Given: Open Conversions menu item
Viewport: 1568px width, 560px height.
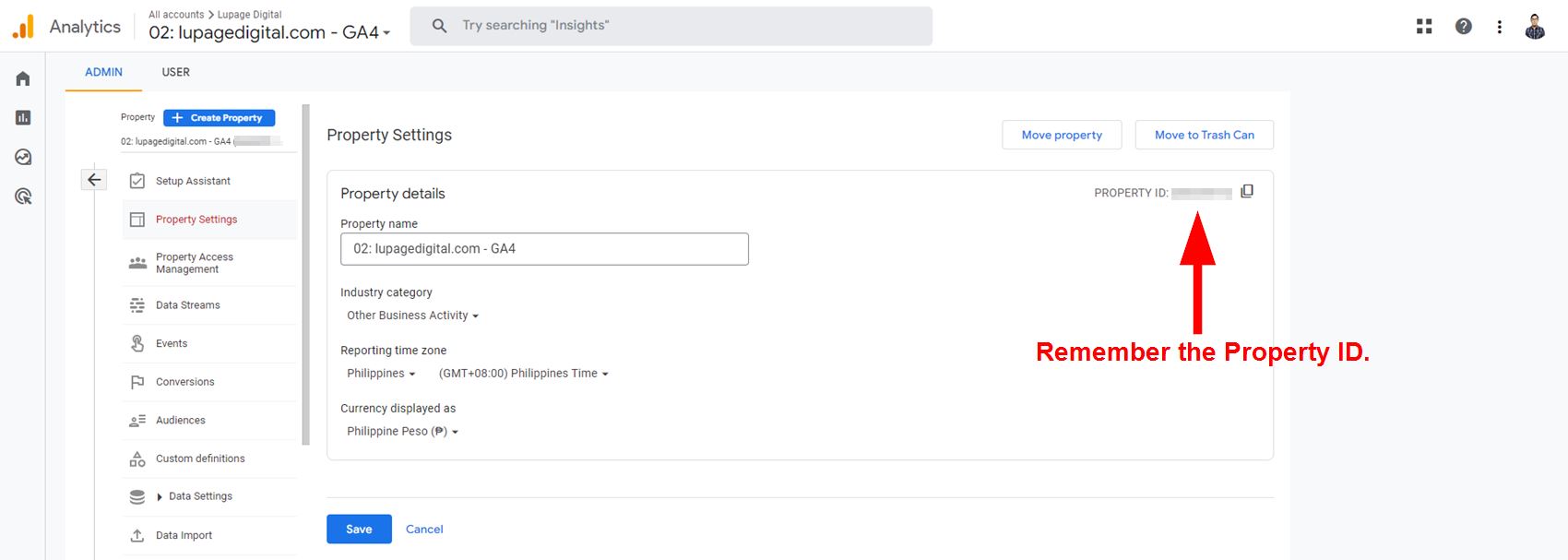Looking at the screenshot, I should [209, 382].
